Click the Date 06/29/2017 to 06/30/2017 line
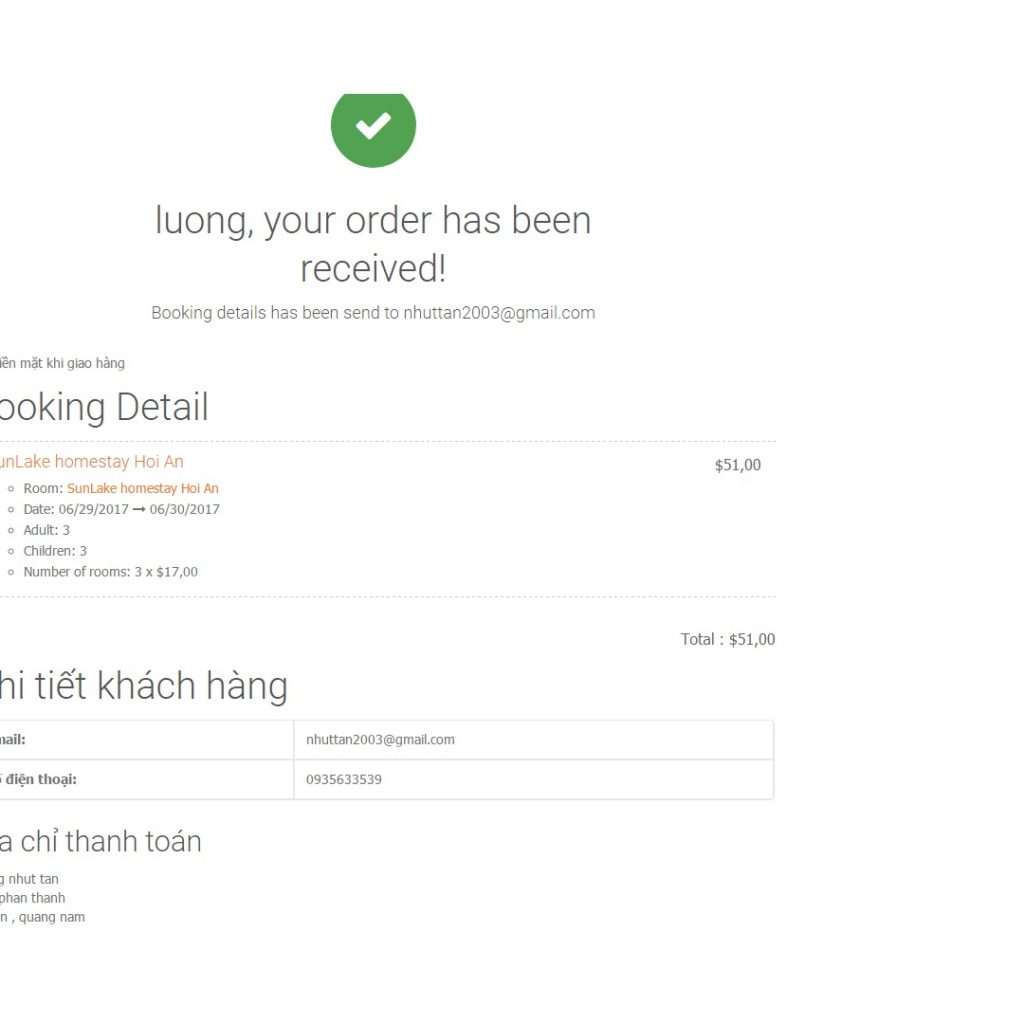Screen dimensions: 1024x1024 121,509
